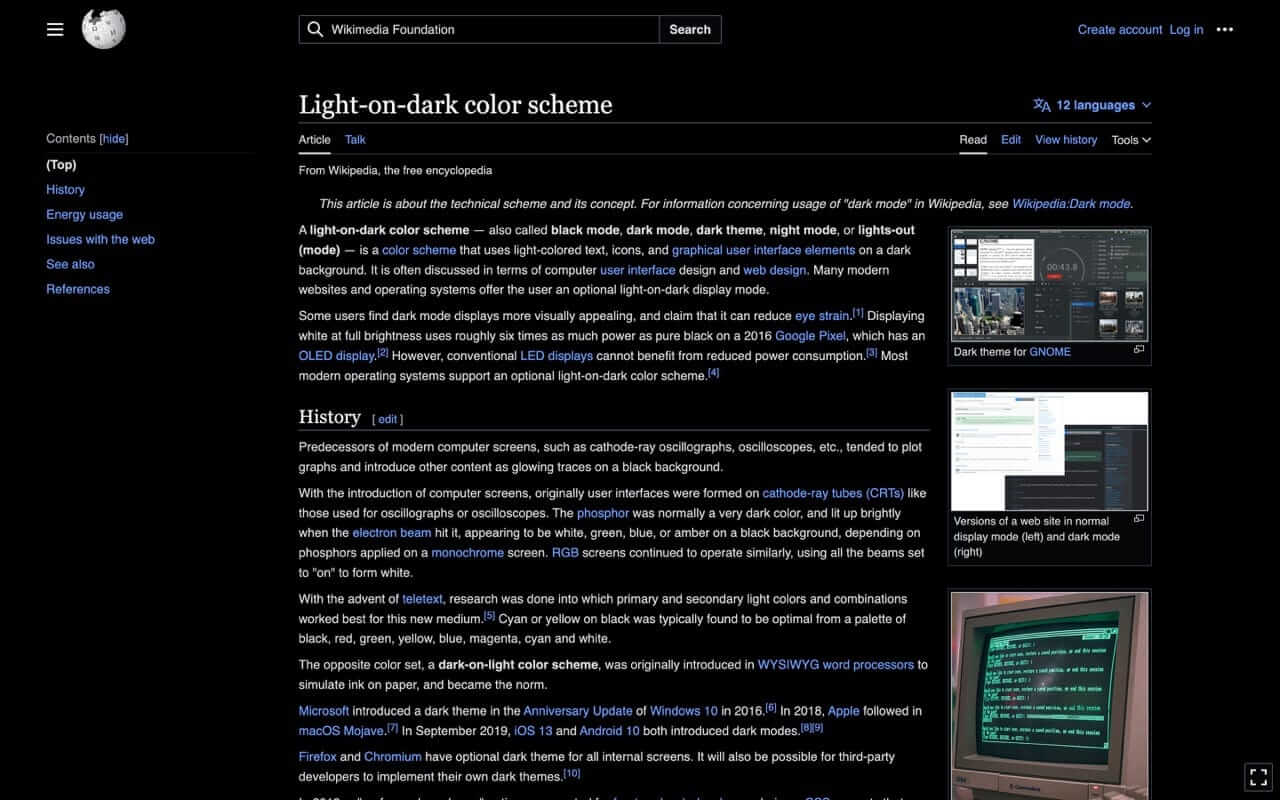Click the Wikipedia globe logo
This screenshot has width=1280, height=800.
103,29
